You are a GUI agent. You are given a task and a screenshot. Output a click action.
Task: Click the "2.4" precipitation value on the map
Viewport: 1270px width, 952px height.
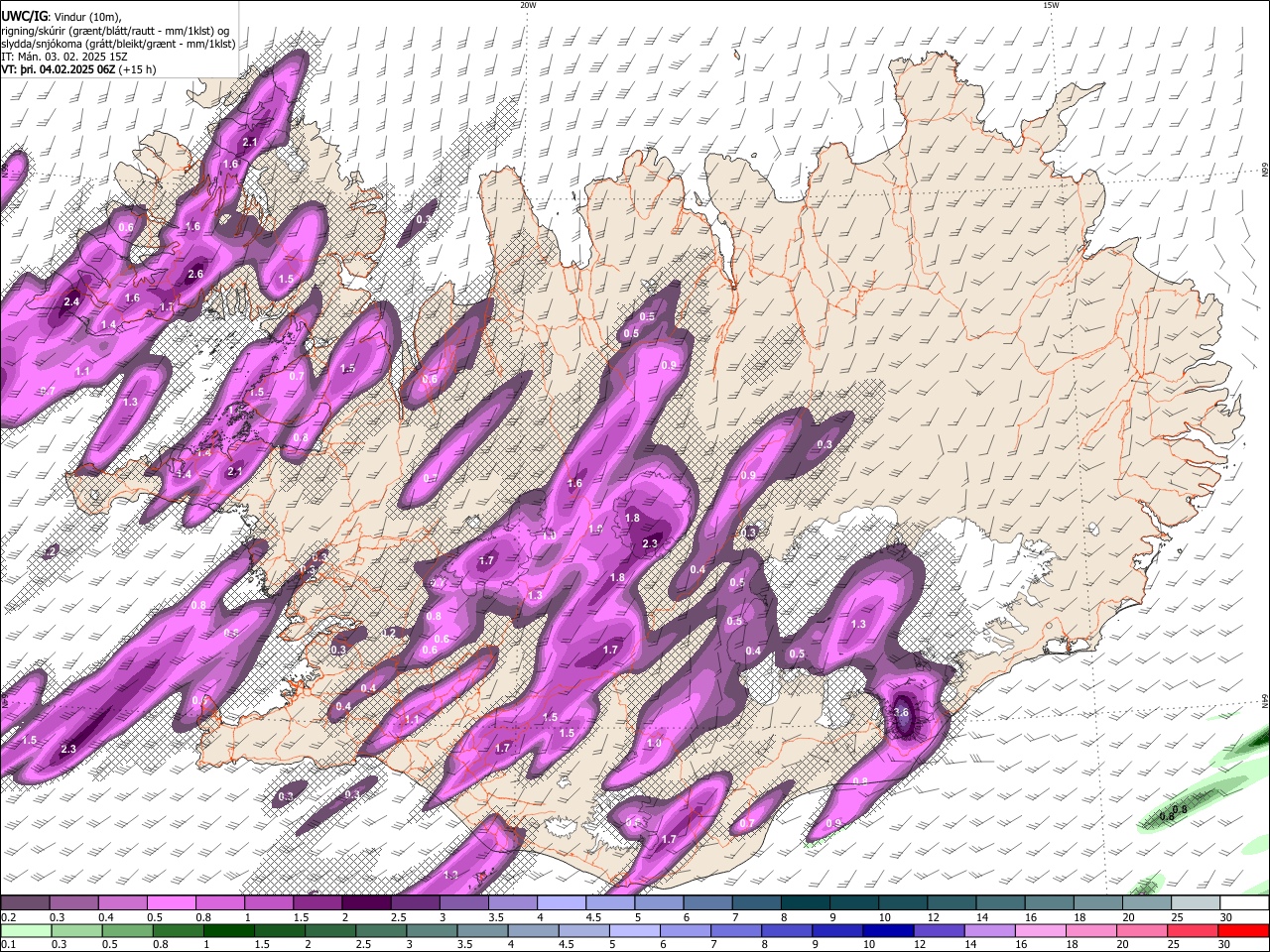coord(71,301)
